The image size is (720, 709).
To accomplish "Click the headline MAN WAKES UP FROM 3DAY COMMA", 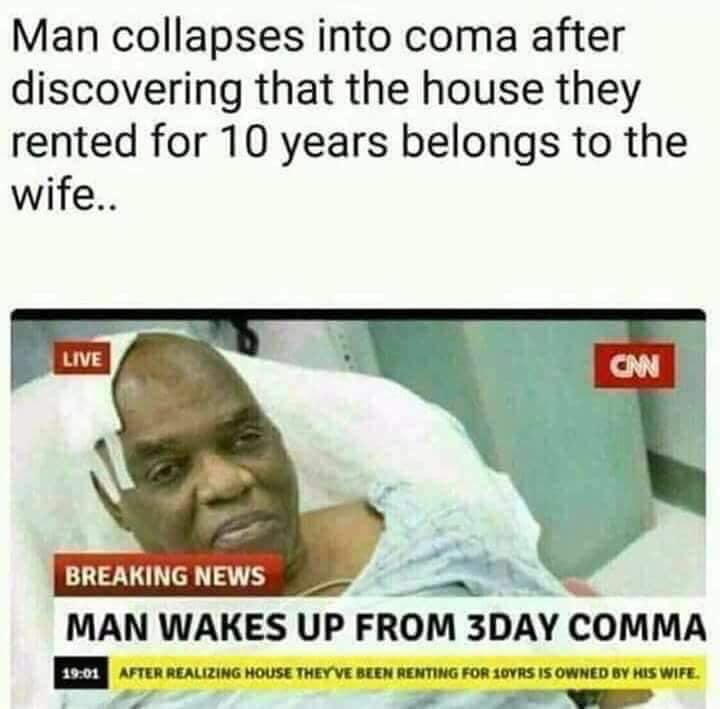I will coord(386,628).
